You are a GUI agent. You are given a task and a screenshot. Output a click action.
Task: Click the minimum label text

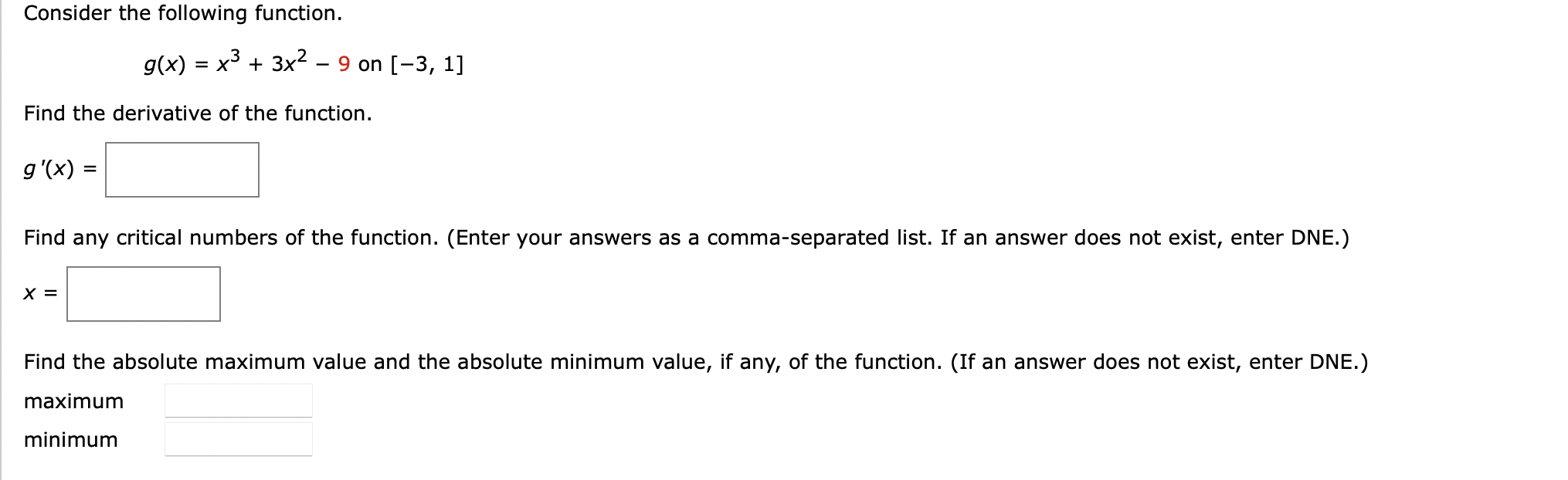pos(70,439)
